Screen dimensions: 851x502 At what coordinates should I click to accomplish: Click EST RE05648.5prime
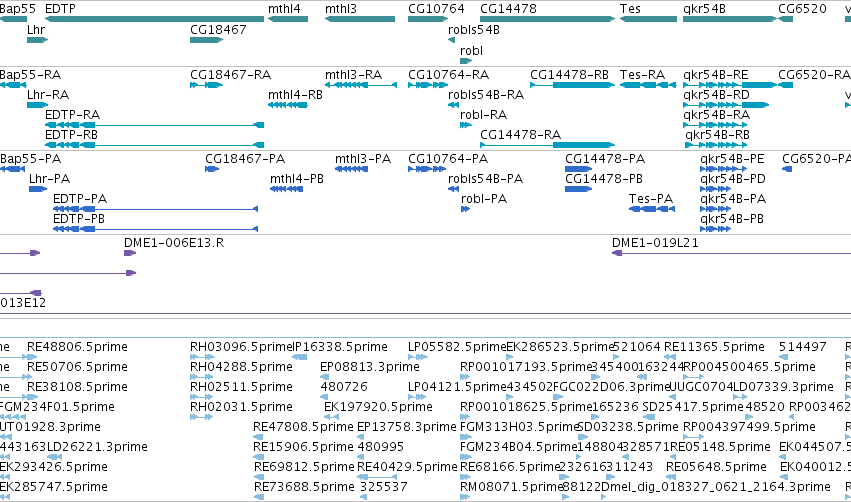point(671,478)
